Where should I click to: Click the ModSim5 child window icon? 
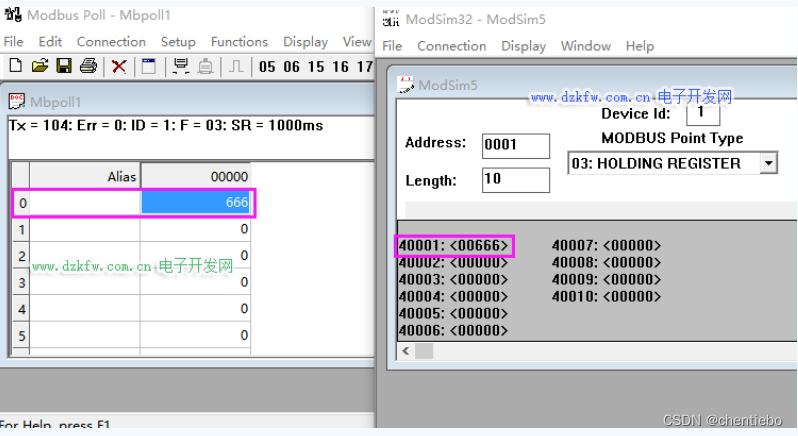(x=406, y=84)
